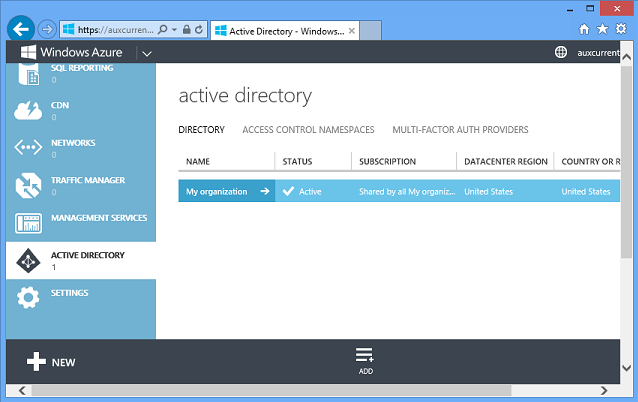
Task: Click the Windows Azure logo
Action: click(x=72, y=52)
